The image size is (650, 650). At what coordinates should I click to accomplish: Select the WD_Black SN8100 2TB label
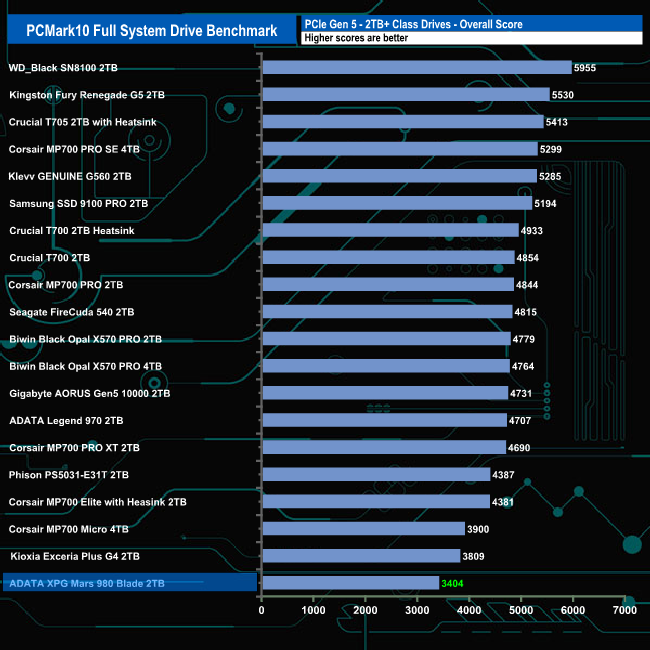(x=63, y=68)
